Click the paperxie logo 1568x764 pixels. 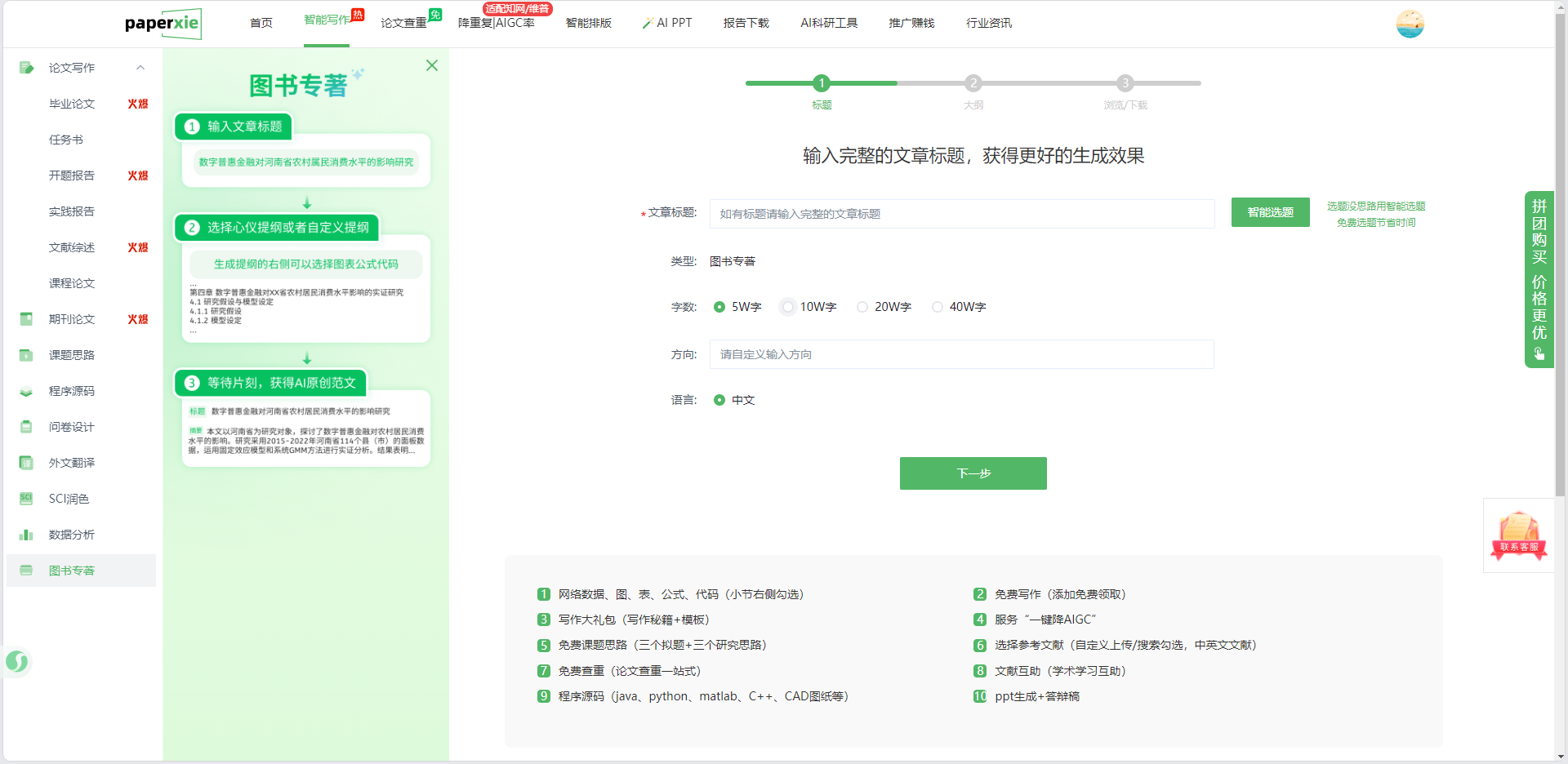click(x=163, y=24)
